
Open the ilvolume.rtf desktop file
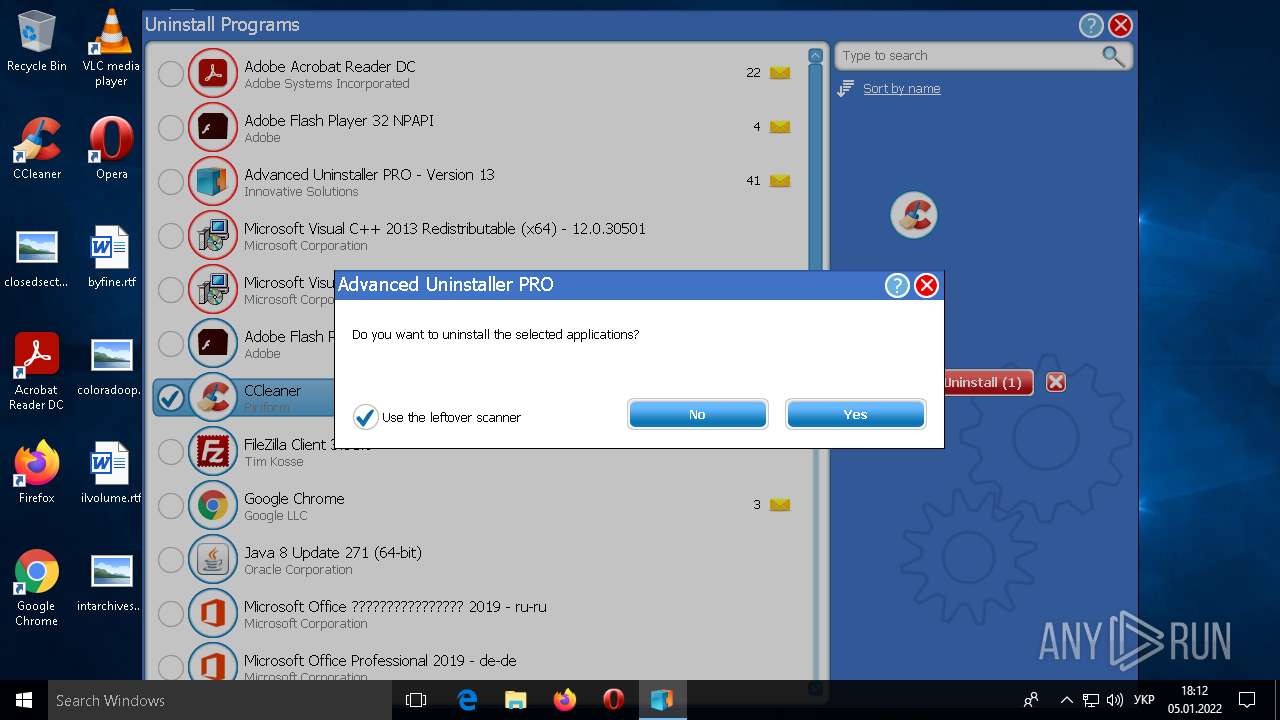point(111,472)
